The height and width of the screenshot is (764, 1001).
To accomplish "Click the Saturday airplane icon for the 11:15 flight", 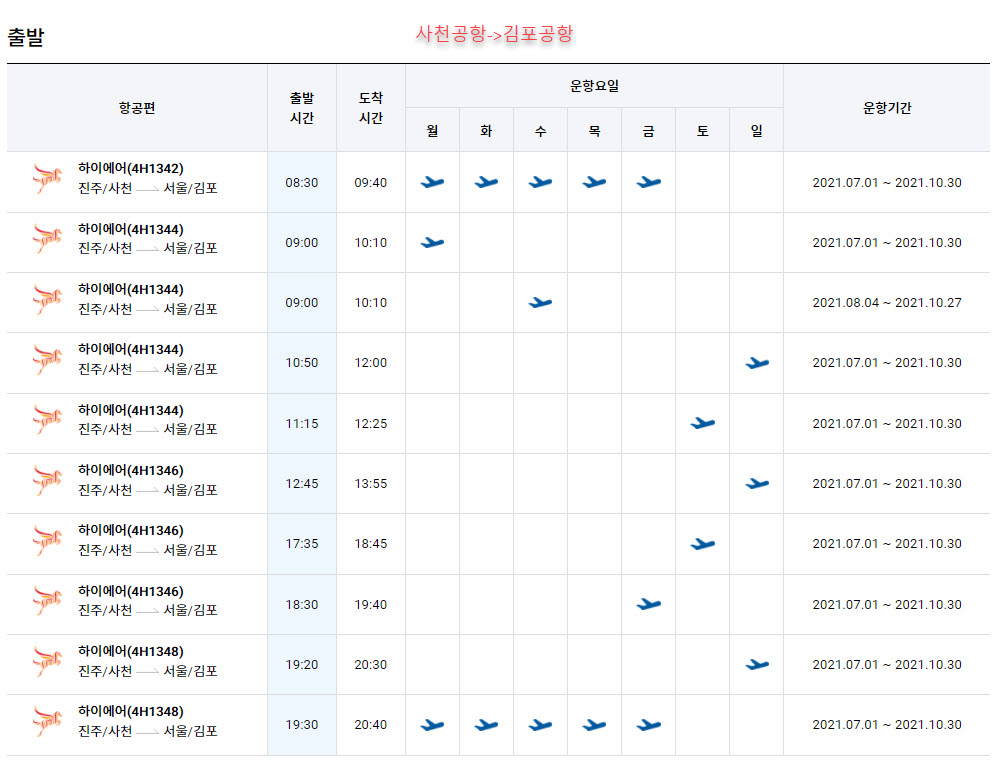I will coord(703,423).
